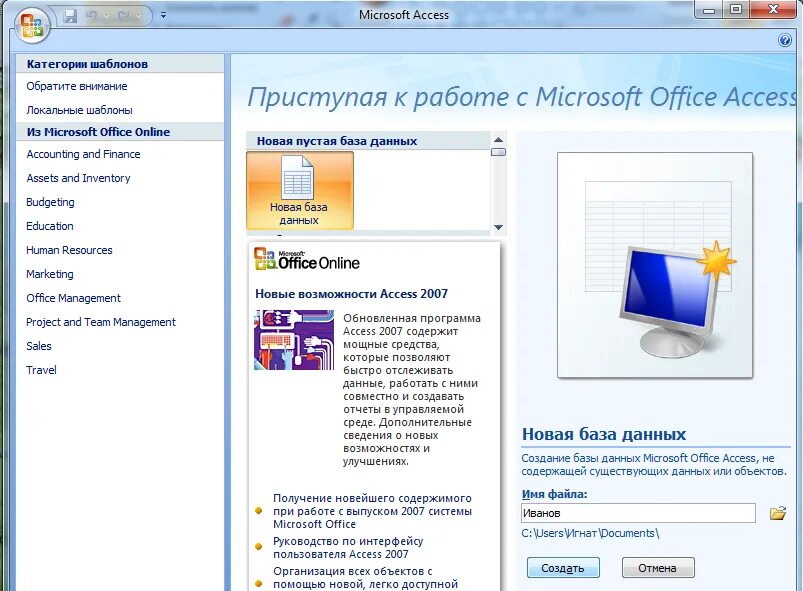The height and width of the screenshot is (591, 803).
Task: Close the Microsoft Access window
Action: 773,10
